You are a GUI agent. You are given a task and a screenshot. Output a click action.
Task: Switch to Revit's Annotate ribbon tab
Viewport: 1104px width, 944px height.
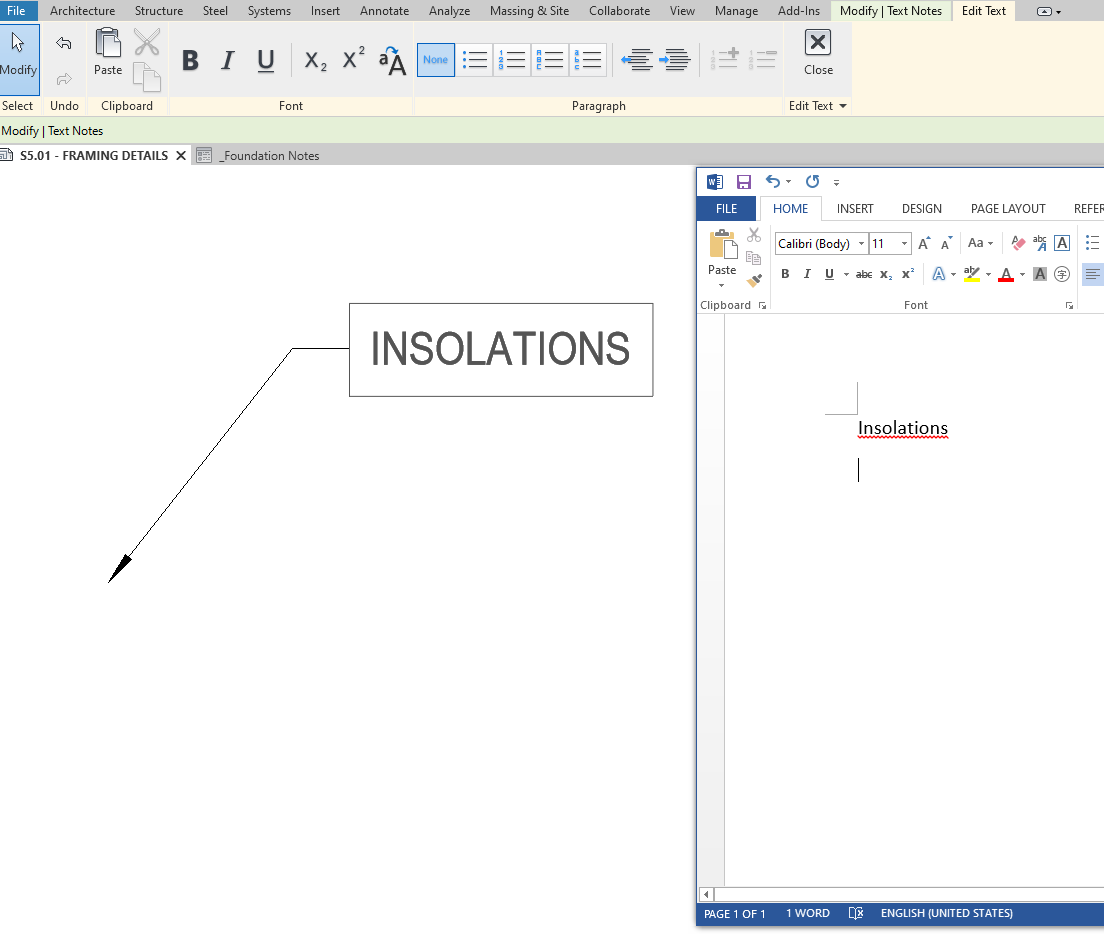tap(384, 11)
